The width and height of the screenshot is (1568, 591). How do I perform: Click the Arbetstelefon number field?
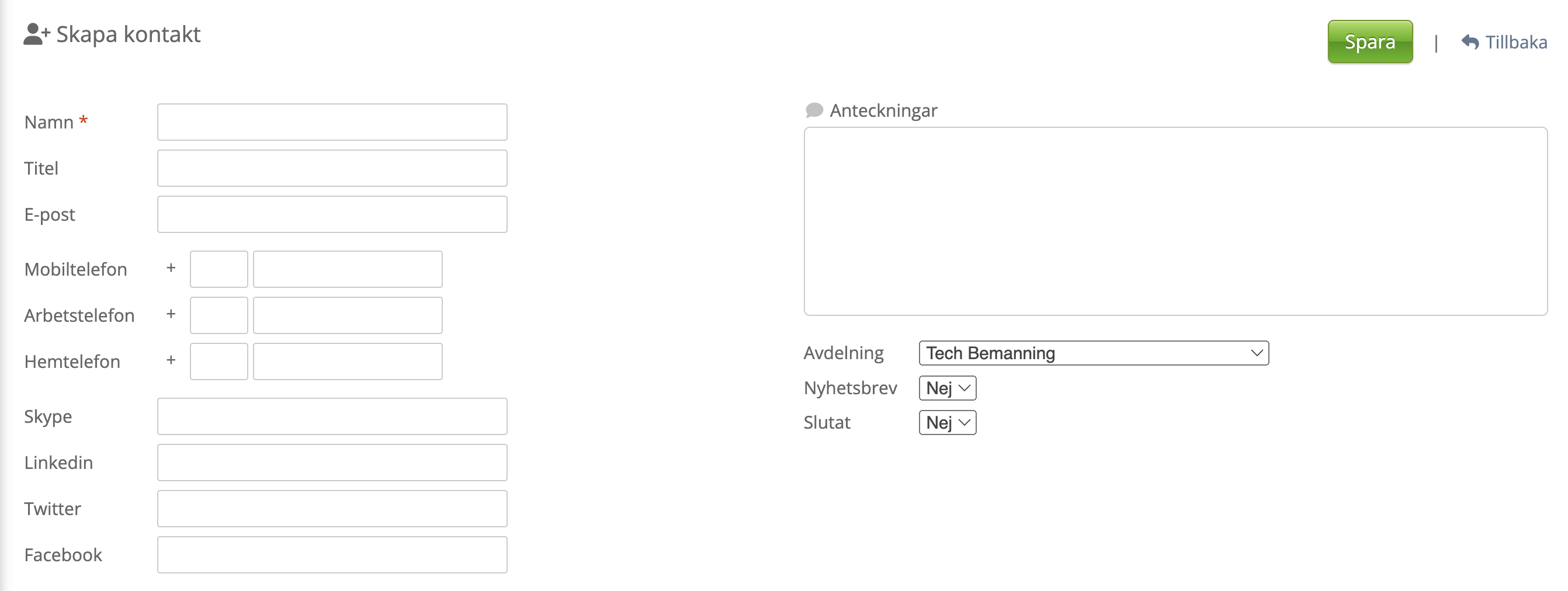point(348,315)
